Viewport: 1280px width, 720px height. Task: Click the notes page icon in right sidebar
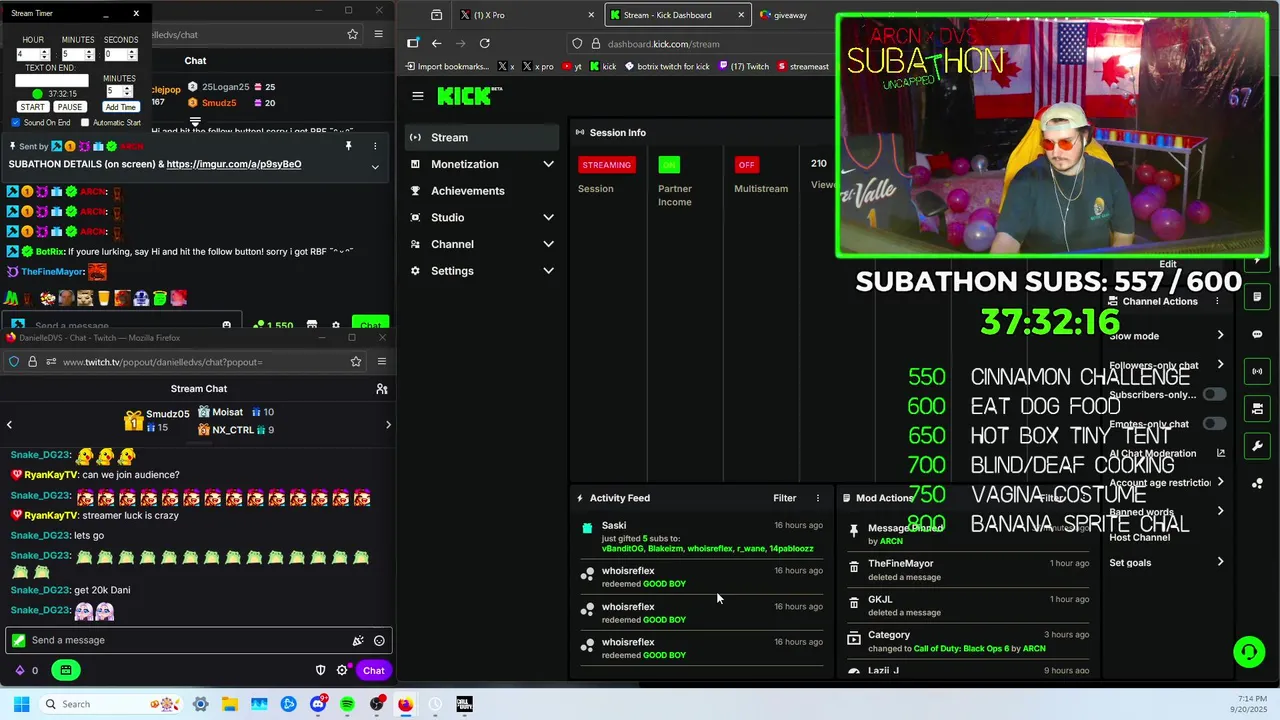[x=1258, y=297]
